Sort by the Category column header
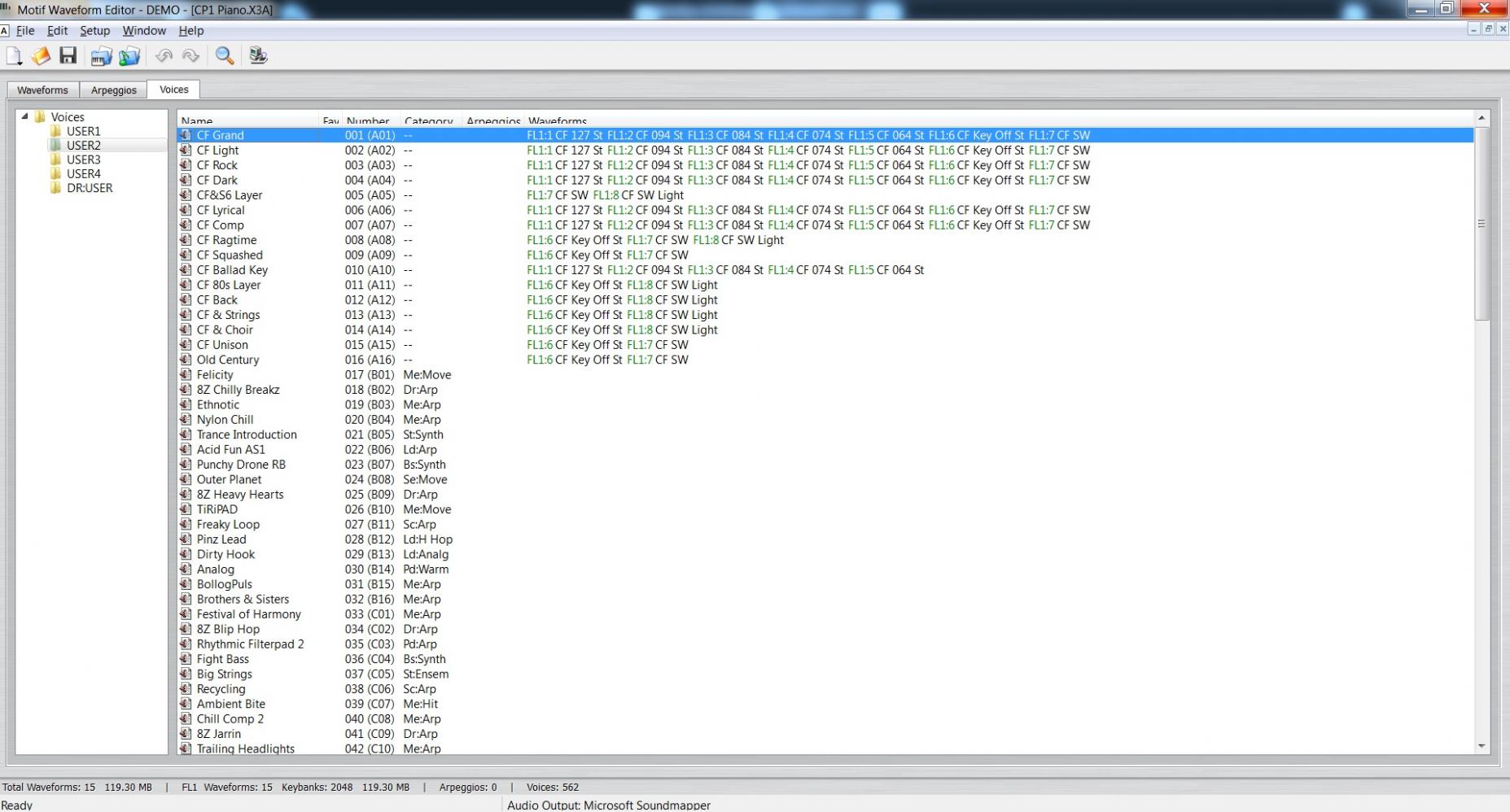 coord(431,120)
